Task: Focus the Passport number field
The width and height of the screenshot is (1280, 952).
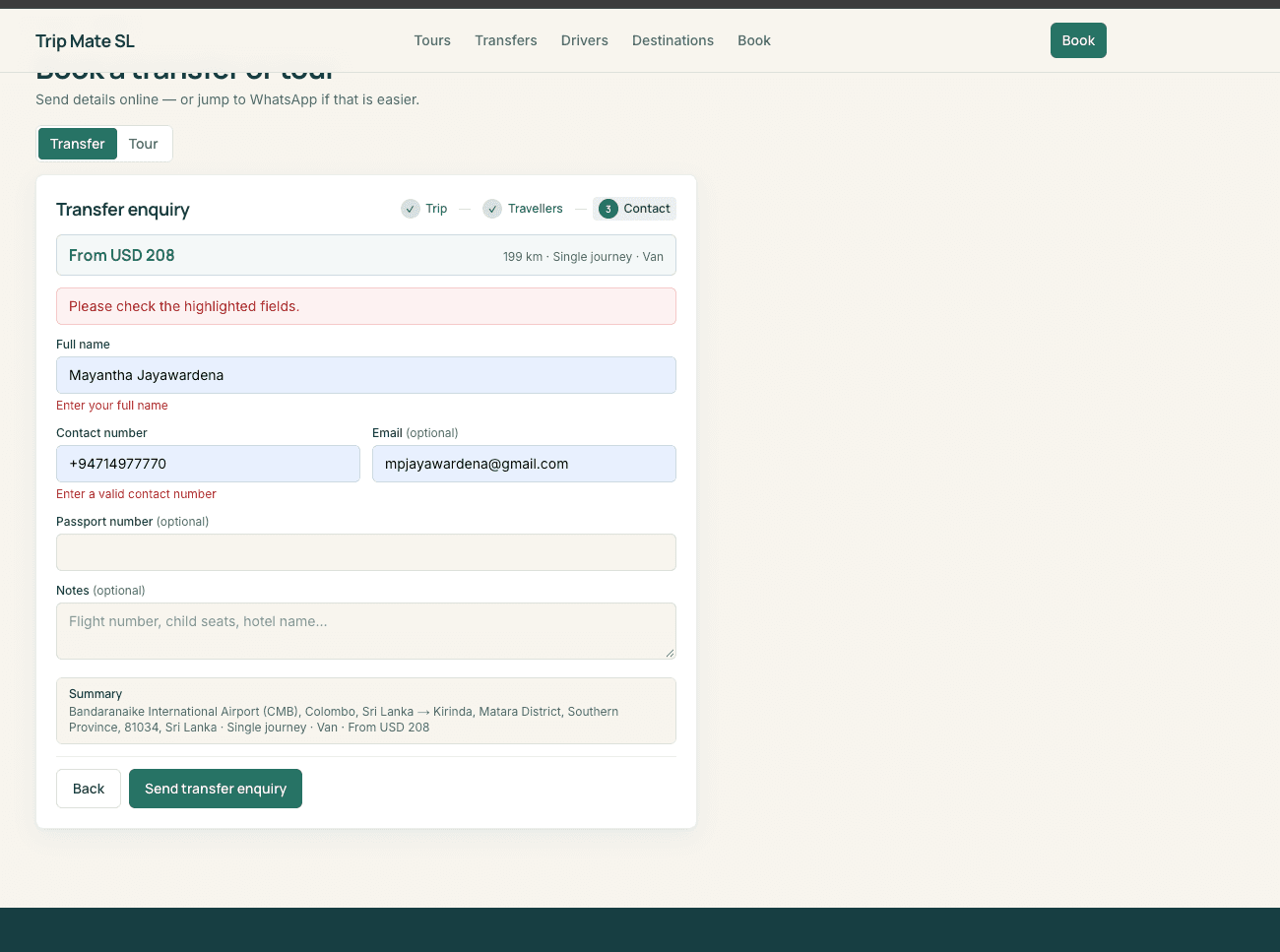Action: [x=366, y=552]
